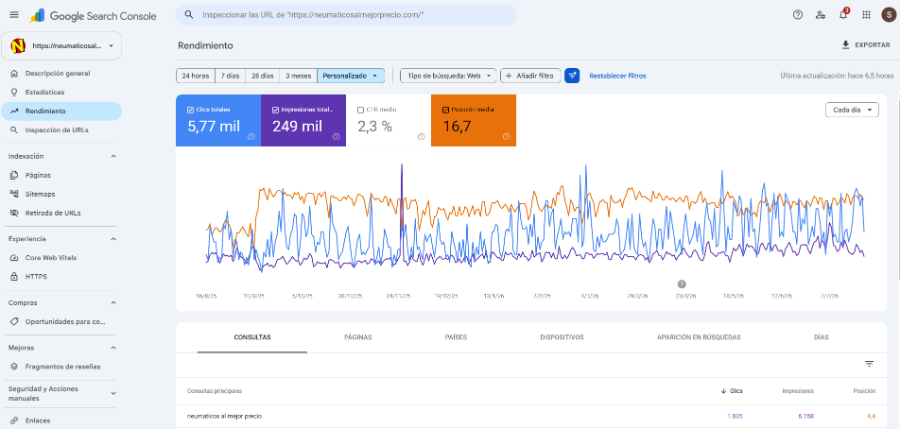Open users and permissions icon
This screenshot has width=900, height=429.
[820, 15]
